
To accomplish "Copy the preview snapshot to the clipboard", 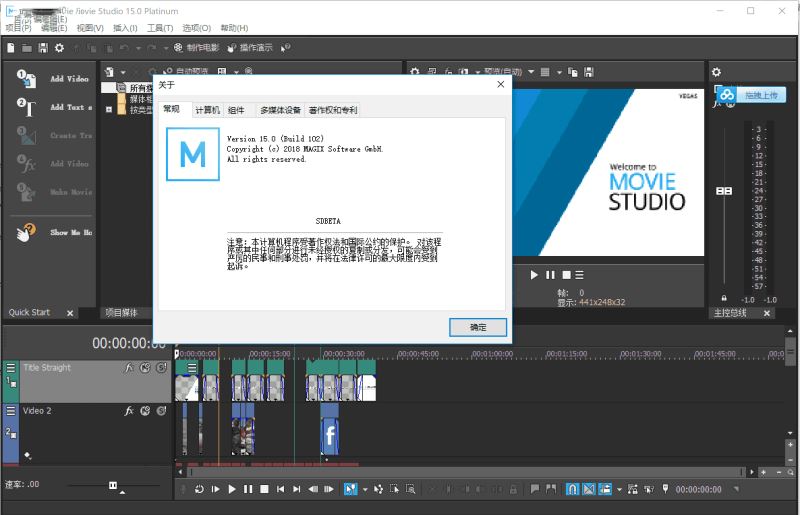I will (573, 72).
